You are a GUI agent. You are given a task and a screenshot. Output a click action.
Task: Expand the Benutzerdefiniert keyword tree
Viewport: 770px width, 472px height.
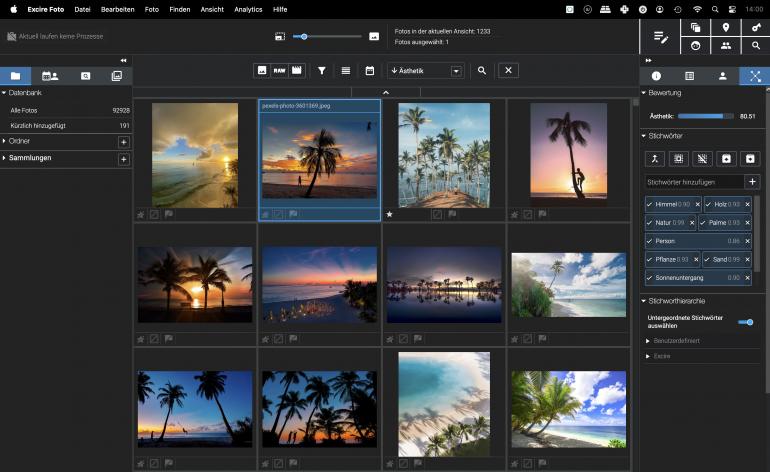tap(648, 341)
